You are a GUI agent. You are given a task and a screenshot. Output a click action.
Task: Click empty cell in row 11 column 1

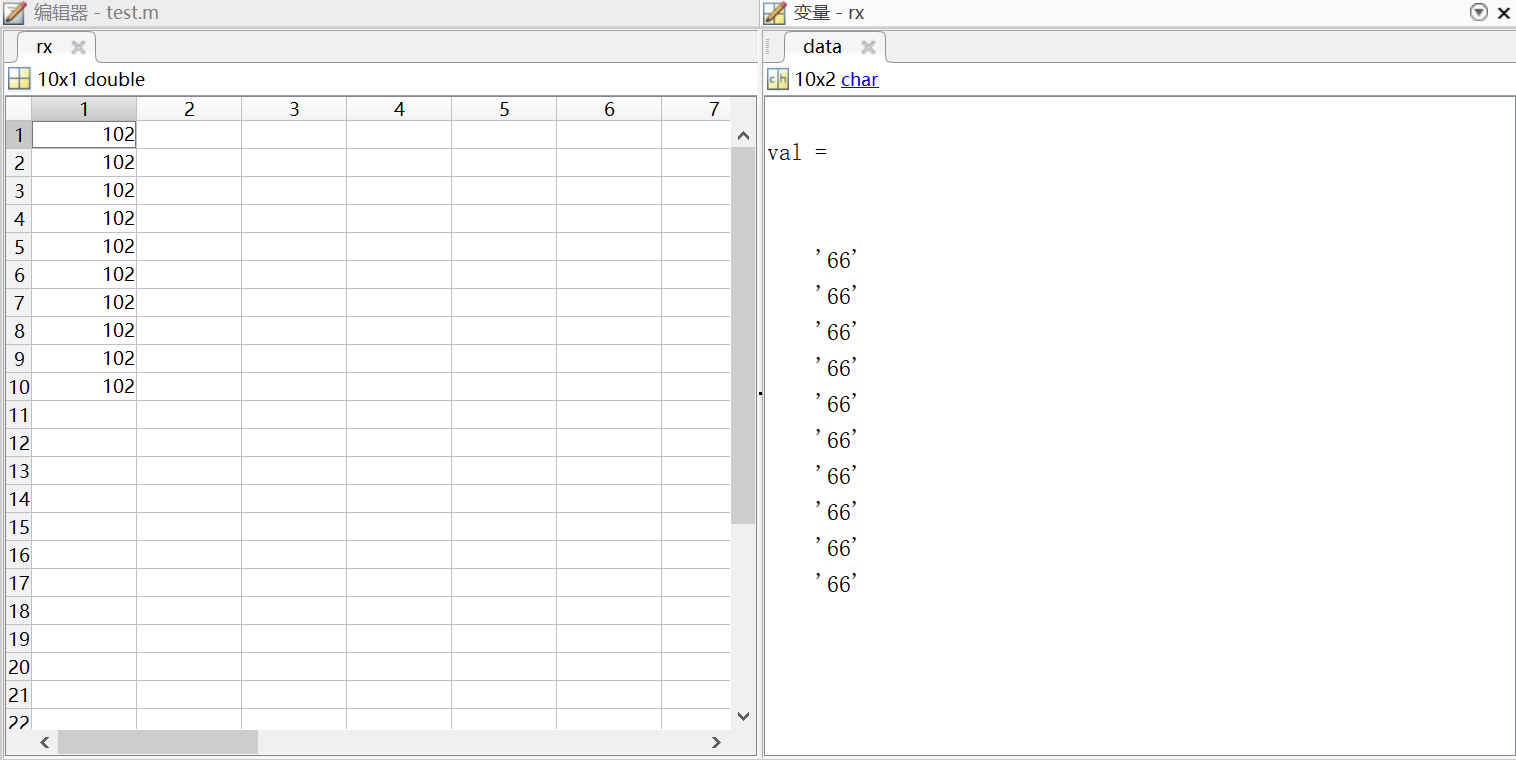[84, 415]
